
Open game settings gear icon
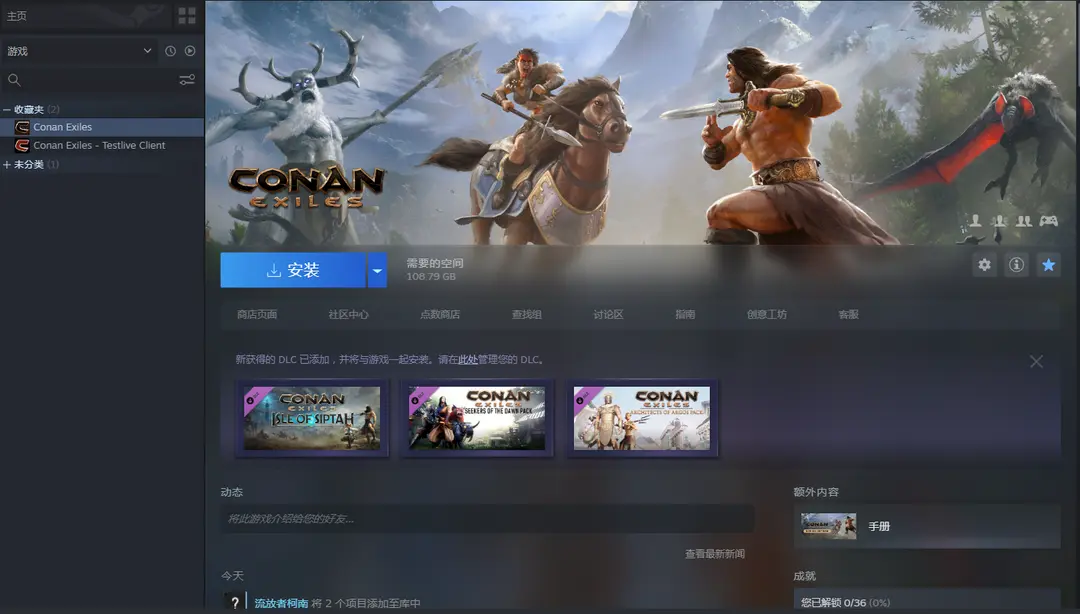(984, 265)
